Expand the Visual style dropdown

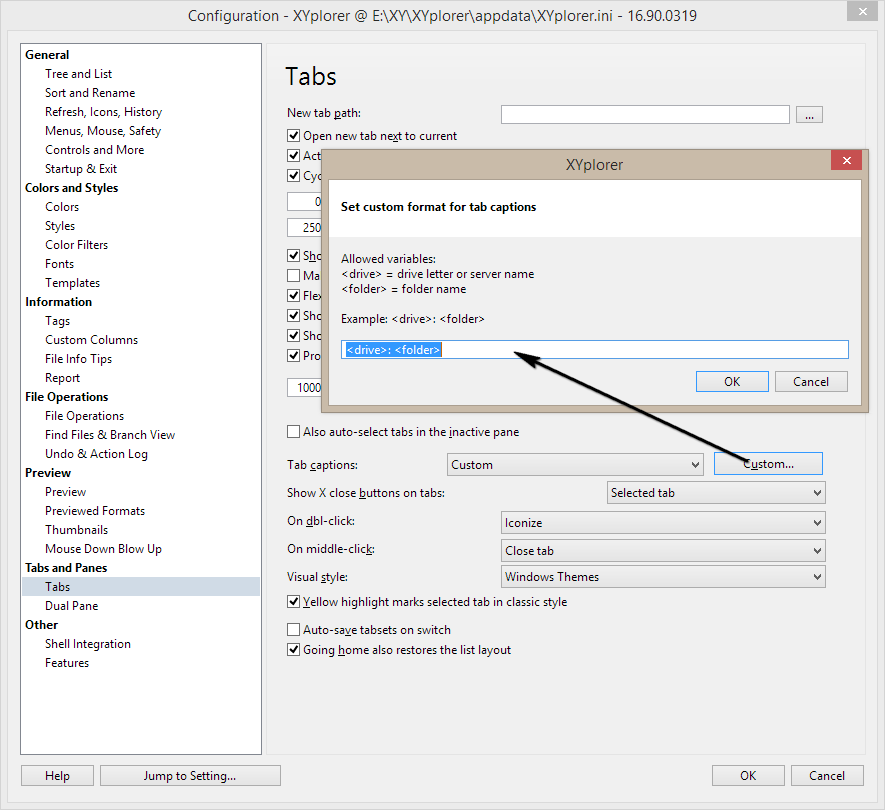click(663, 577)
